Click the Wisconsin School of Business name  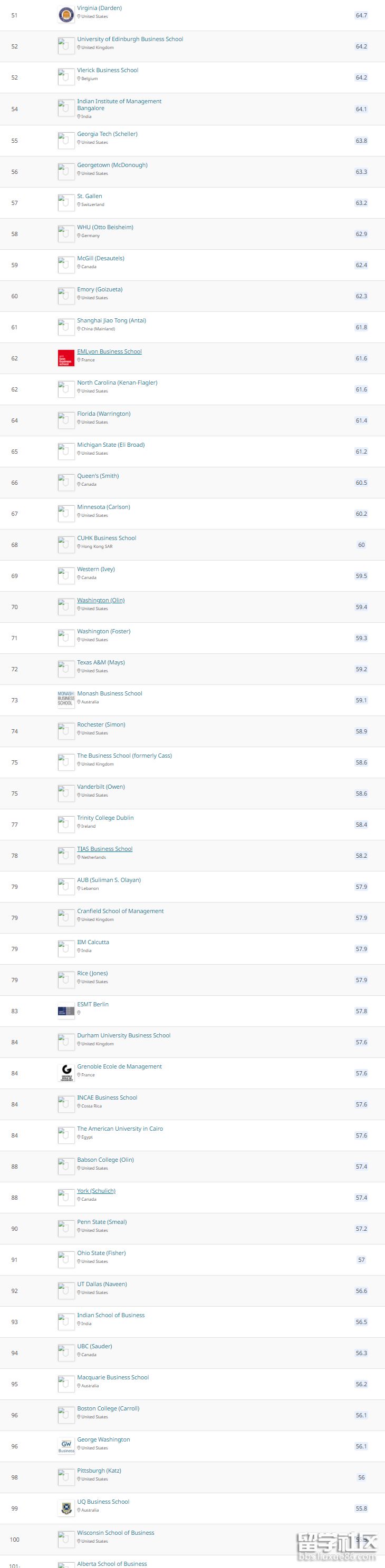point(115,1533)
